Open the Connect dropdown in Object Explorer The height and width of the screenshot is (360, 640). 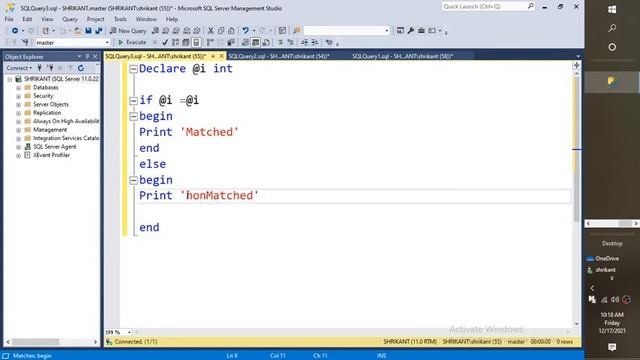pos(19,68)
